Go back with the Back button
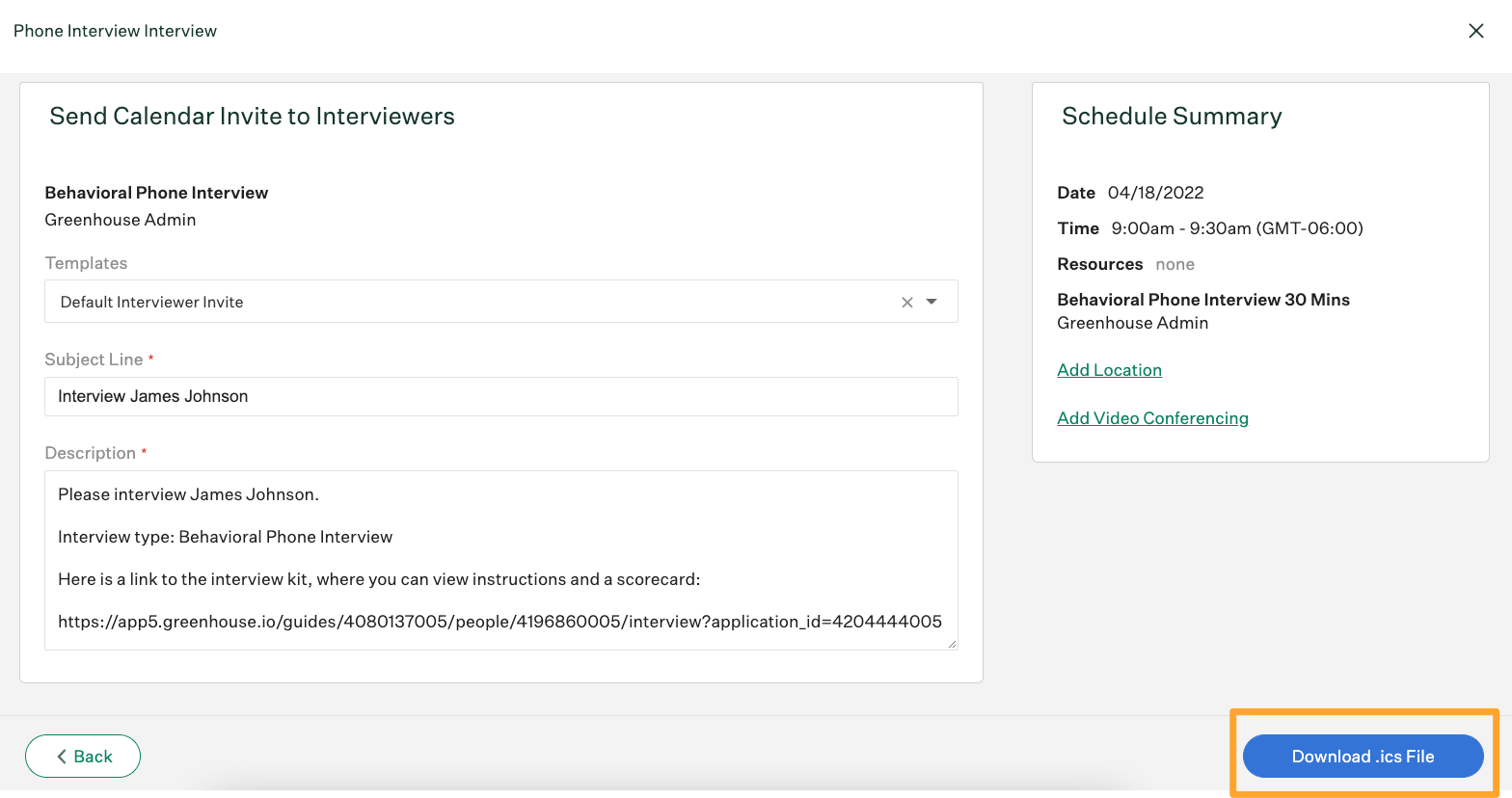Viewport: 1512px width, 798px height. pos(83,757)
